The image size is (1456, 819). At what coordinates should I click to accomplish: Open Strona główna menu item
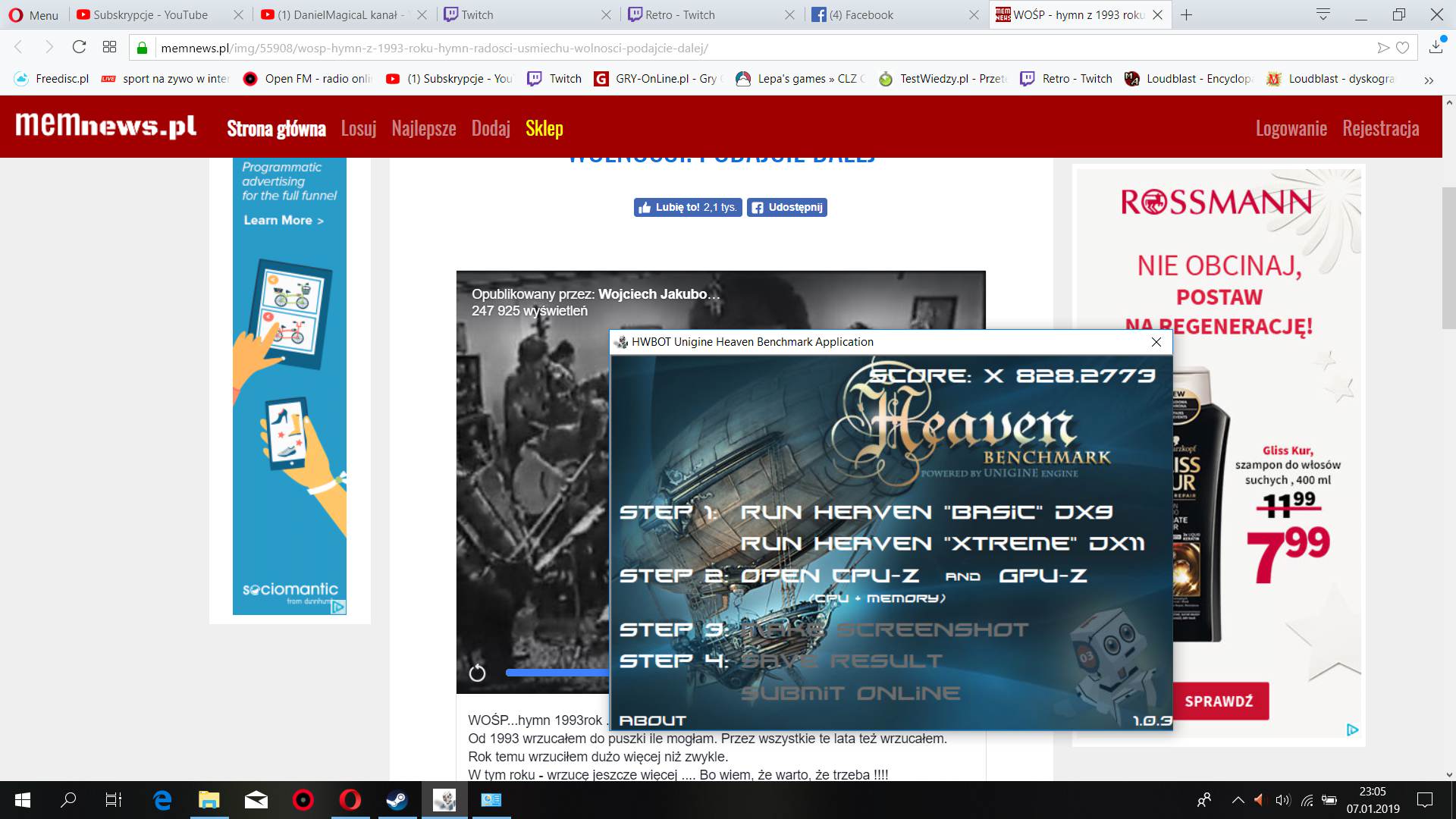tap(276, 128)
